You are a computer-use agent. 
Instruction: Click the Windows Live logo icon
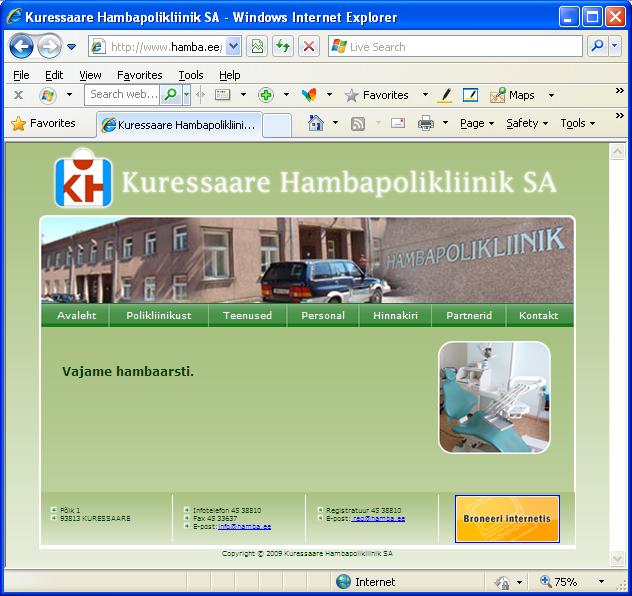click(x=48, y=96)
